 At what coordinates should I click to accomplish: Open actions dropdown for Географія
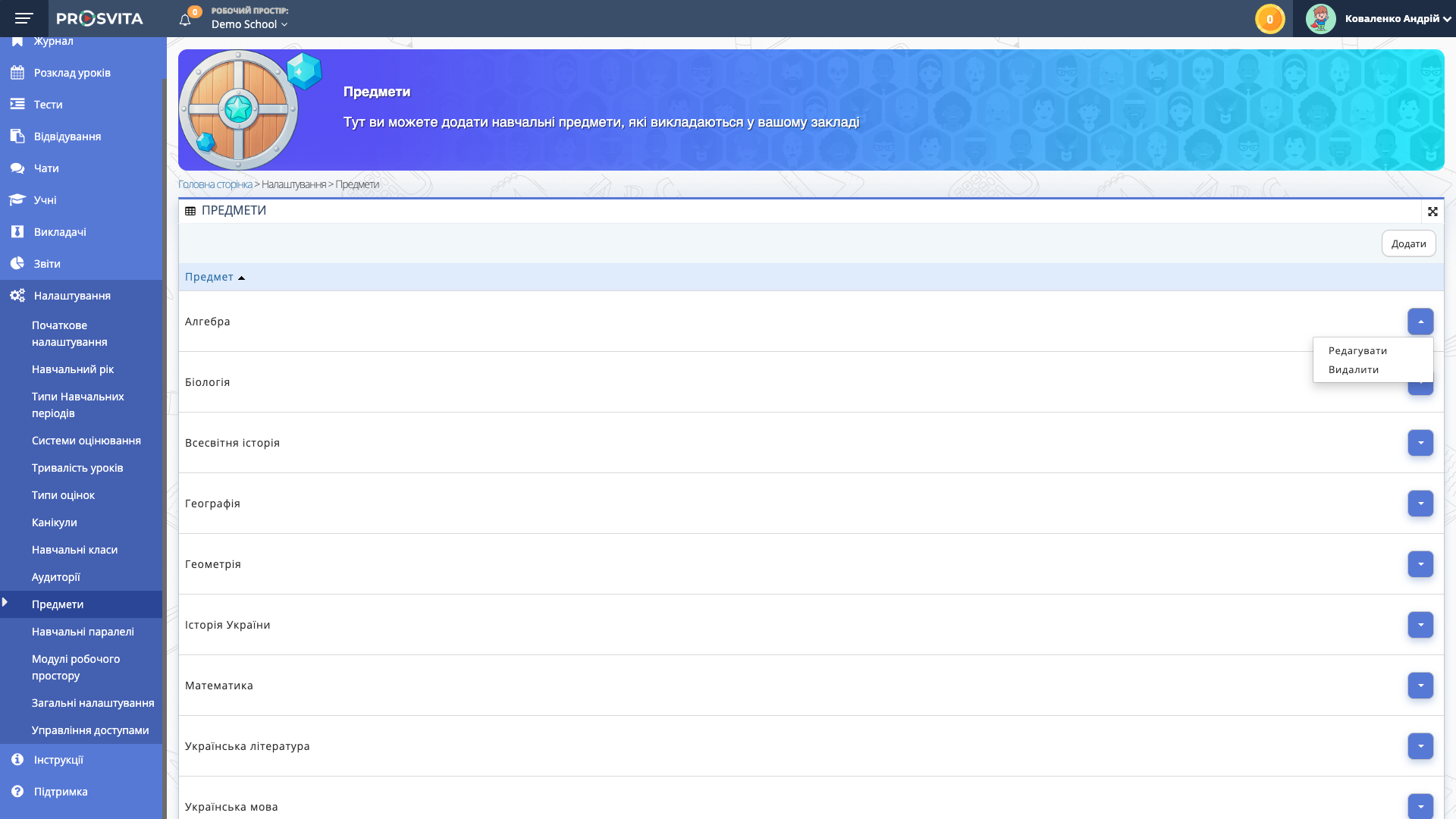pyautogui.click(x=1420, y=504)
